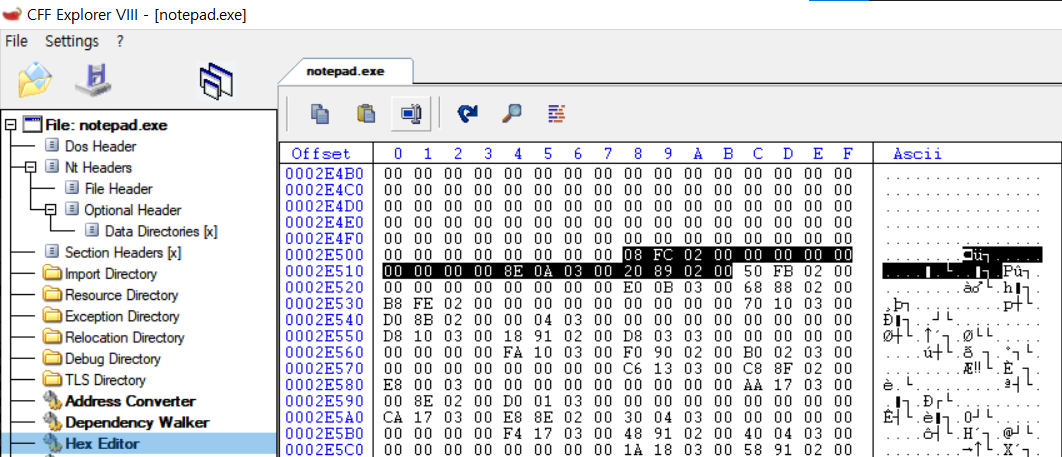The height and width of the screenshot is (457, 1062).
Task: Collapse the File: notepad.exe root node
Action: coord(10,125)
